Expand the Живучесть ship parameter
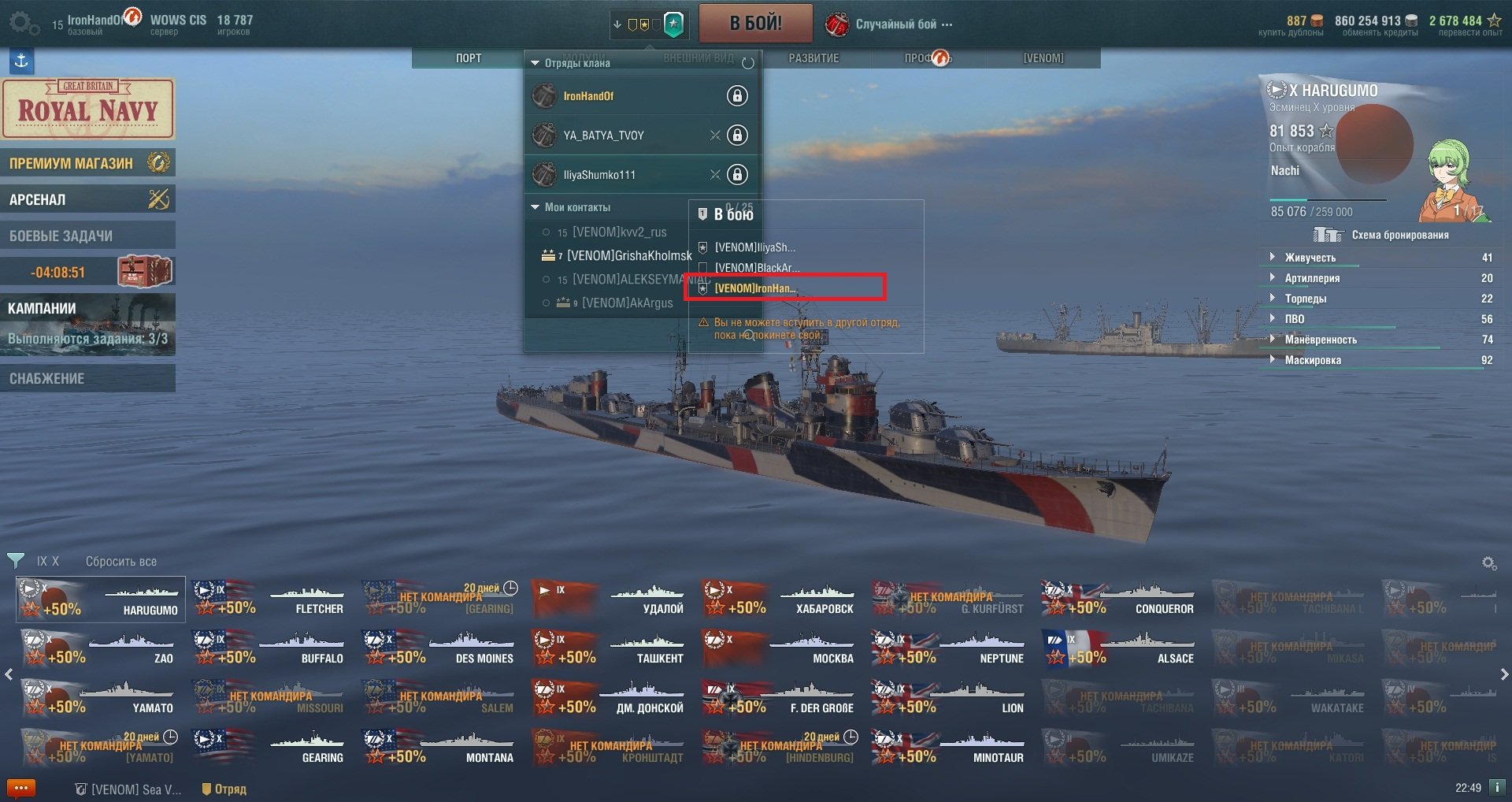1512x802 pixels. pyautogui.click(x=1273, y=257)
